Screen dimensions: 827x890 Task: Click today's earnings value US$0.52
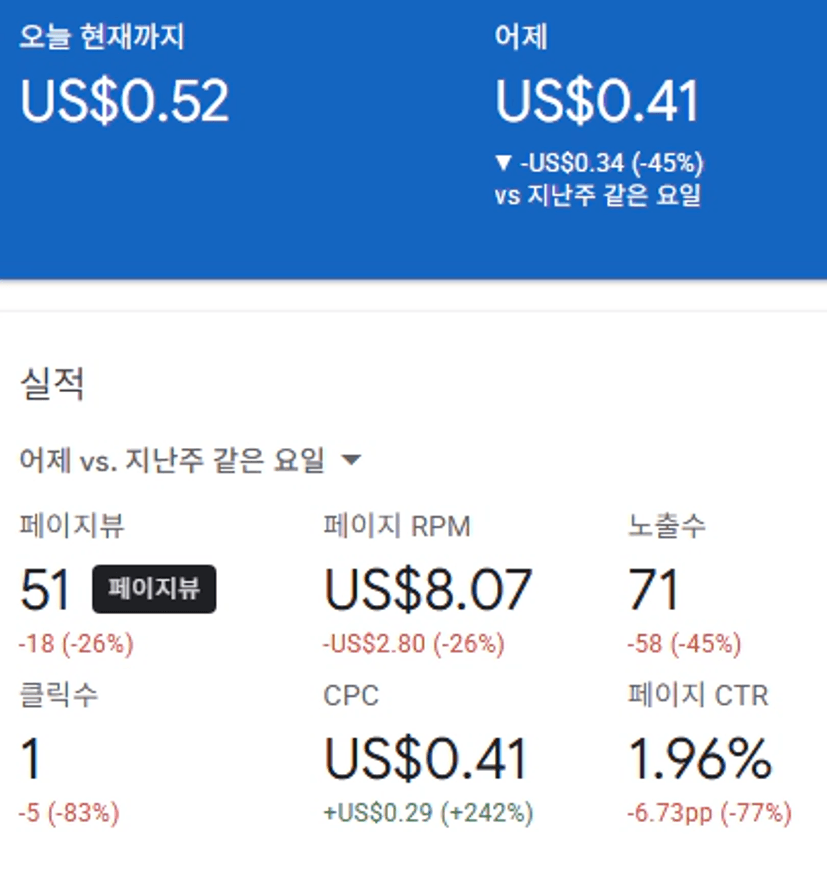point(125,100)
